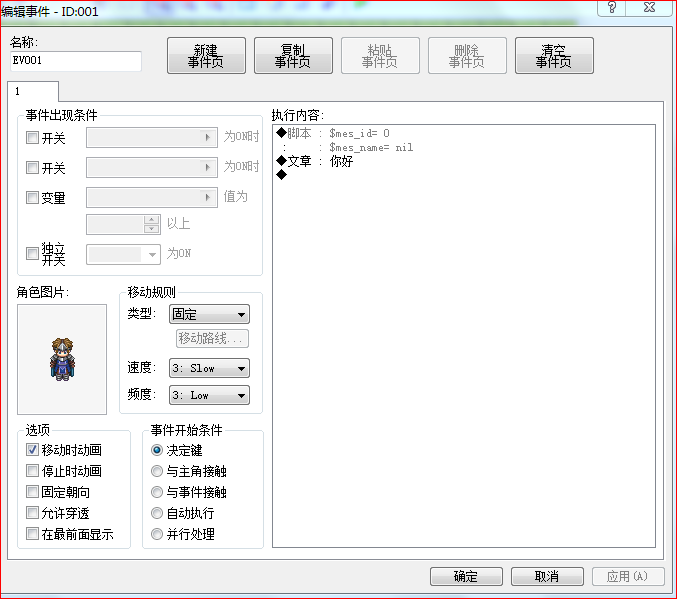The height and width of the screenshot is (599, 677).
Task: Confirm with the 确定 button
Action: pos(466,576)
